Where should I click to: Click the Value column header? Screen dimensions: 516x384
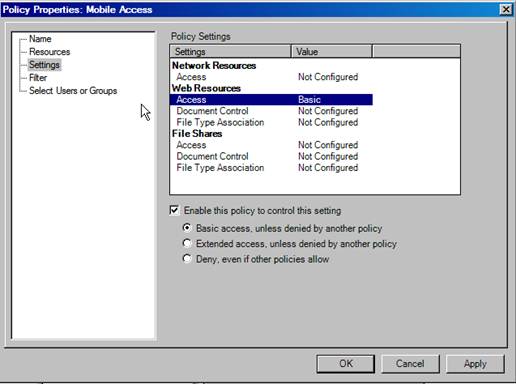click(x=332, y=52)
